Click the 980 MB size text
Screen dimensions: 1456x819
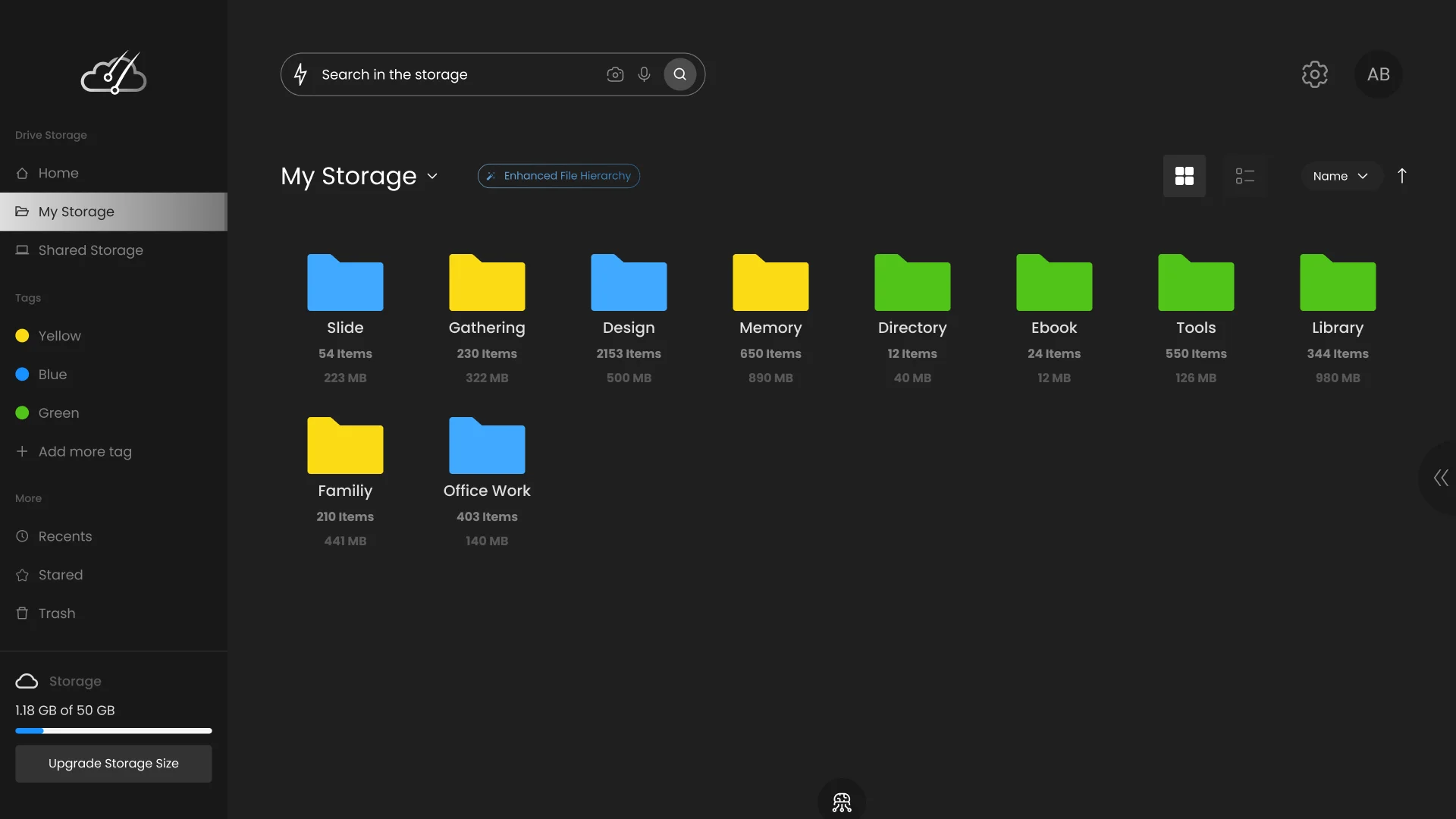click(x=1338, y=378)
